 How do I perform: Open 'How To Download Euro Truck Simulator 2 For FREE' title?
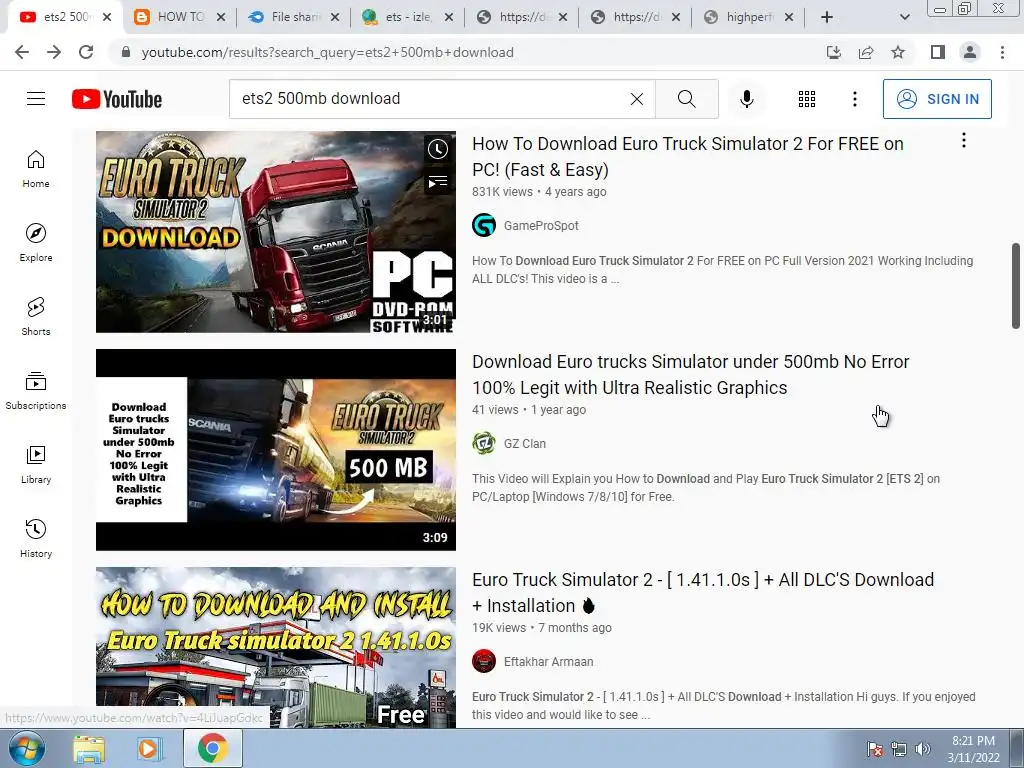(x=688, y=157)
